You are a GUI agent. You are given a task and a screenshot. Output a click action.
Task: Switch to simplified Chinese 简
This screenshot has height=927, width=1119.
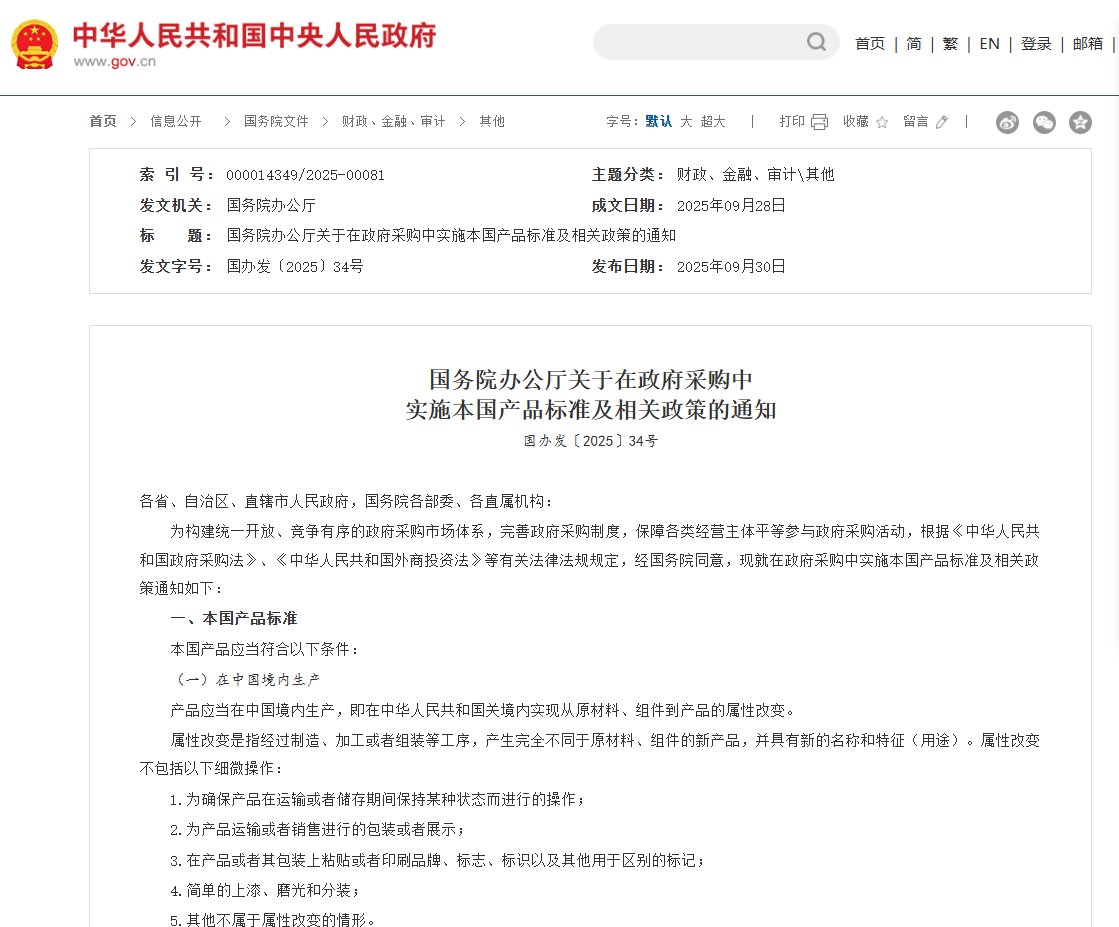(914, 43)
